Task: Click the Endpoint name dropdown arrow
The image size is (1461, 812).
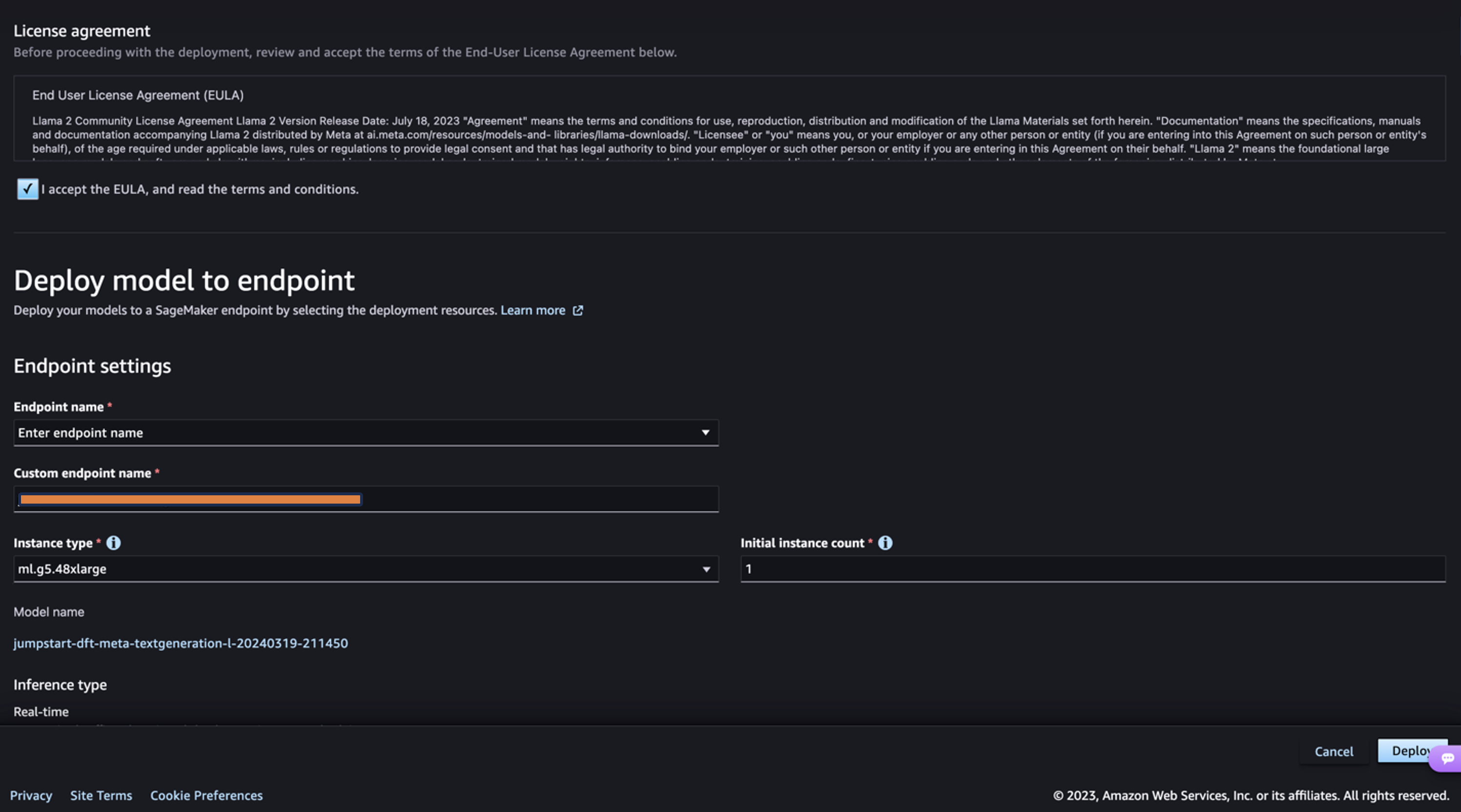Action: point(705,433)
